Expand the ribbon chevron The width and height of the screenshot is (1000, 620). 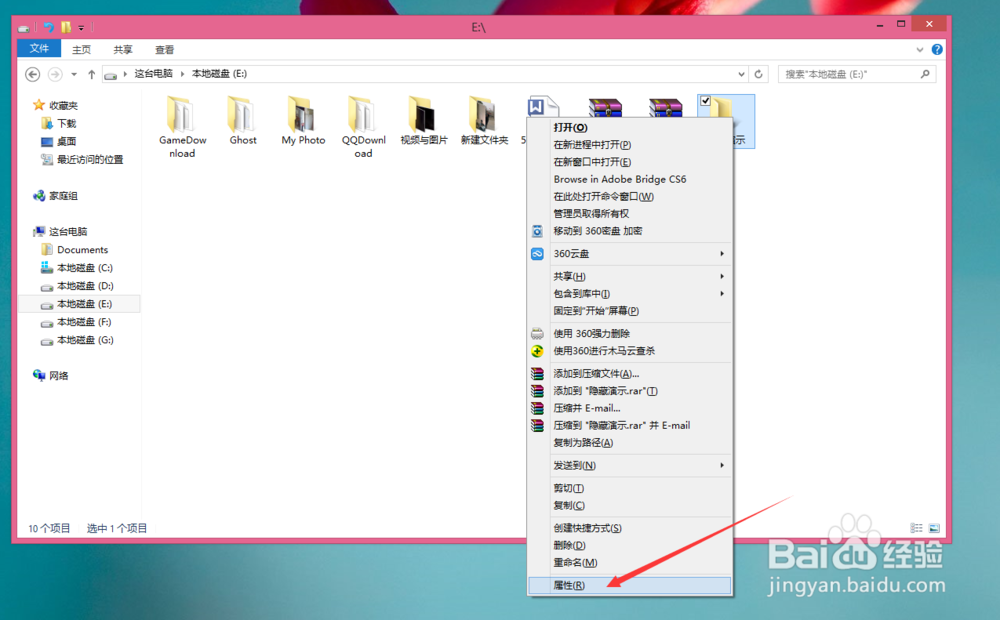pyautogui.click(x=920, y=49)
